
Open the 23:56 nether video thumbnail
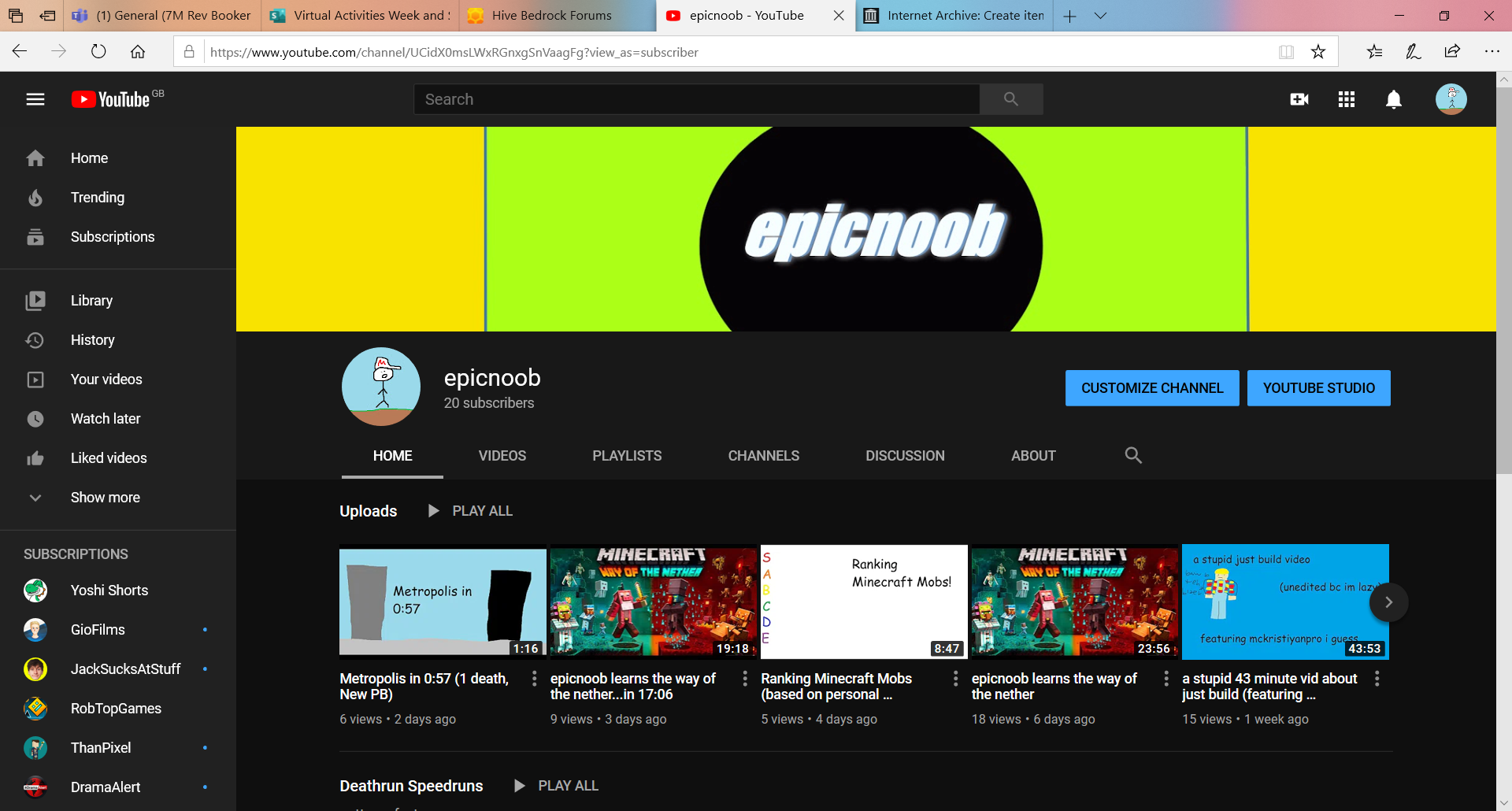tap(1075, 602)
